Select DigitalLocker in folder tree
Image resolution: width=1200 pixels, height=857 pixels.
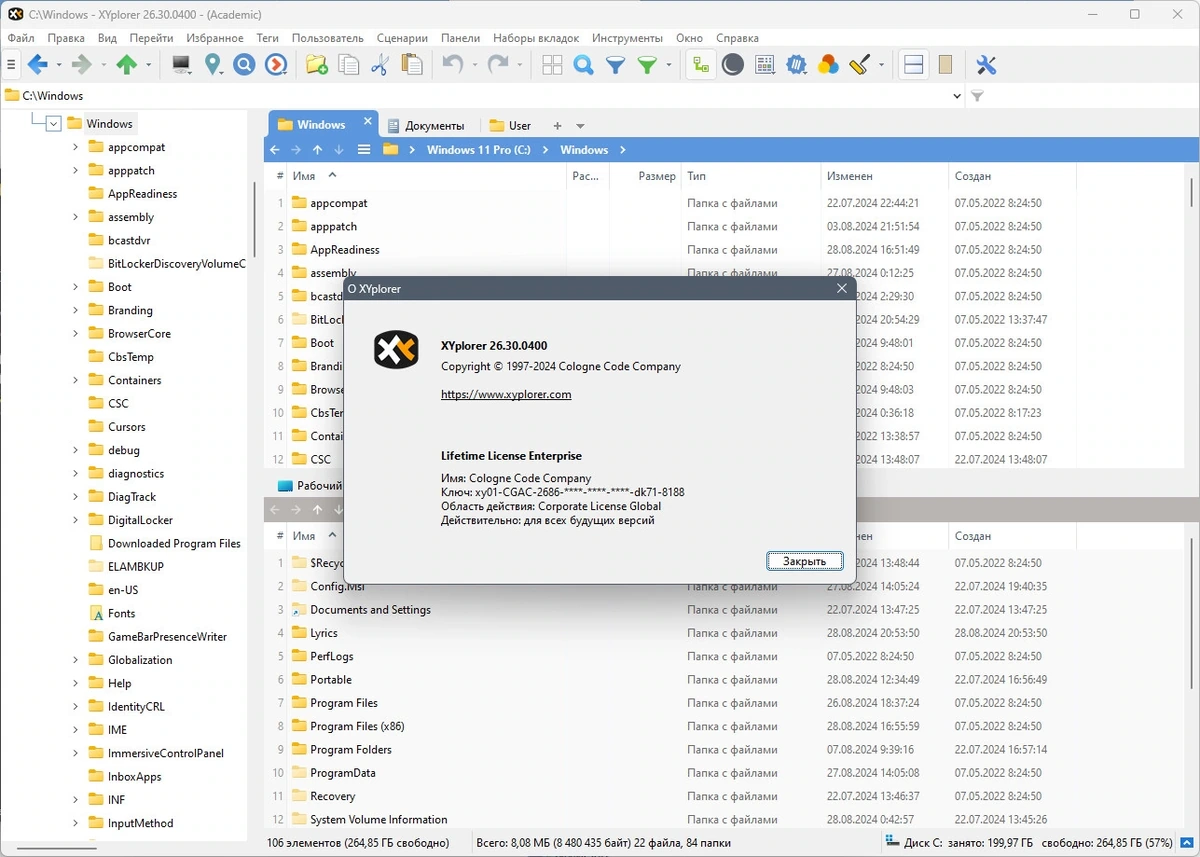click(140, 520)
